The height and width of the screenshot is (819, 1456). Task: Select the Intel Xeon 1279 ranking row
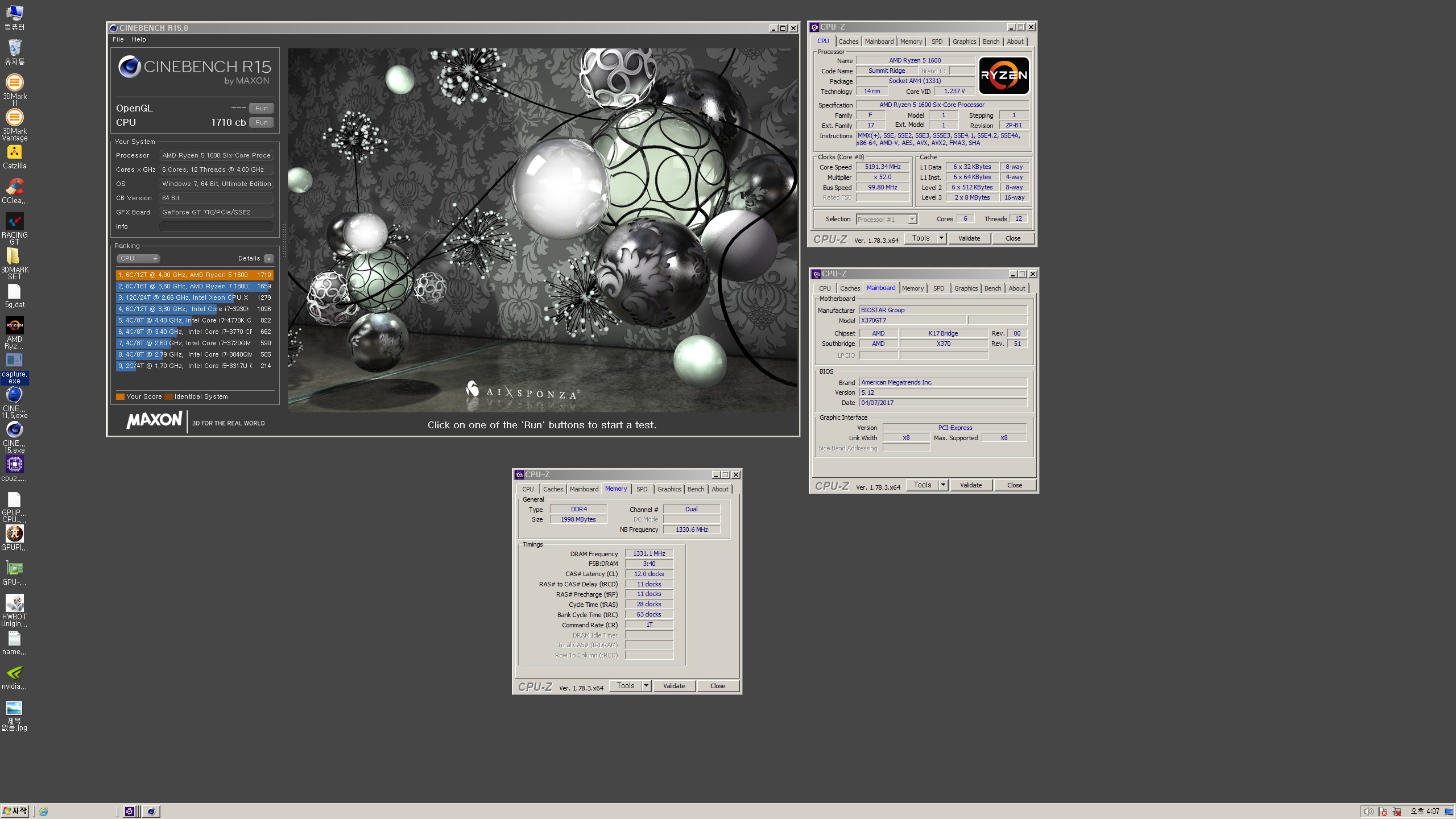point(195,297)
